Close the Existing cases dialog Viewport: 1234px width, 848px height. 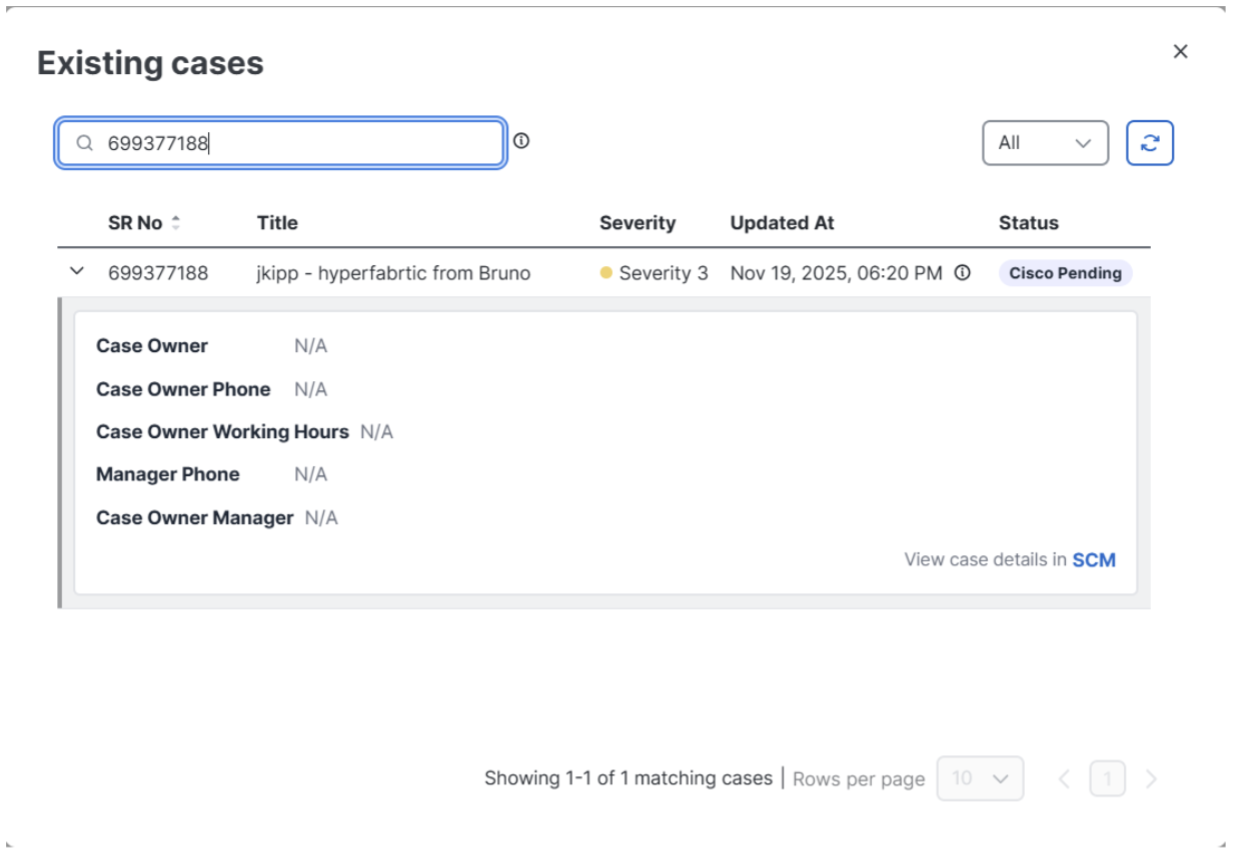click(1180, 52)
